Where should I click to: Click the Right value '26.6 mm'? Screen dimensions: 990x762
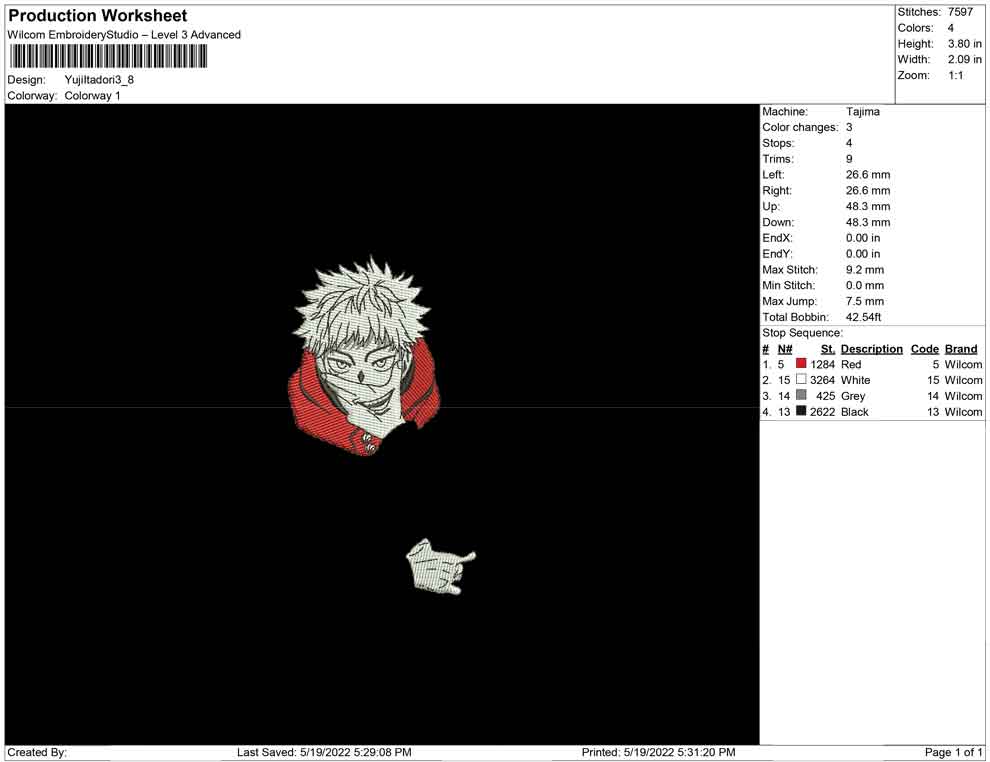pos(868,190)
